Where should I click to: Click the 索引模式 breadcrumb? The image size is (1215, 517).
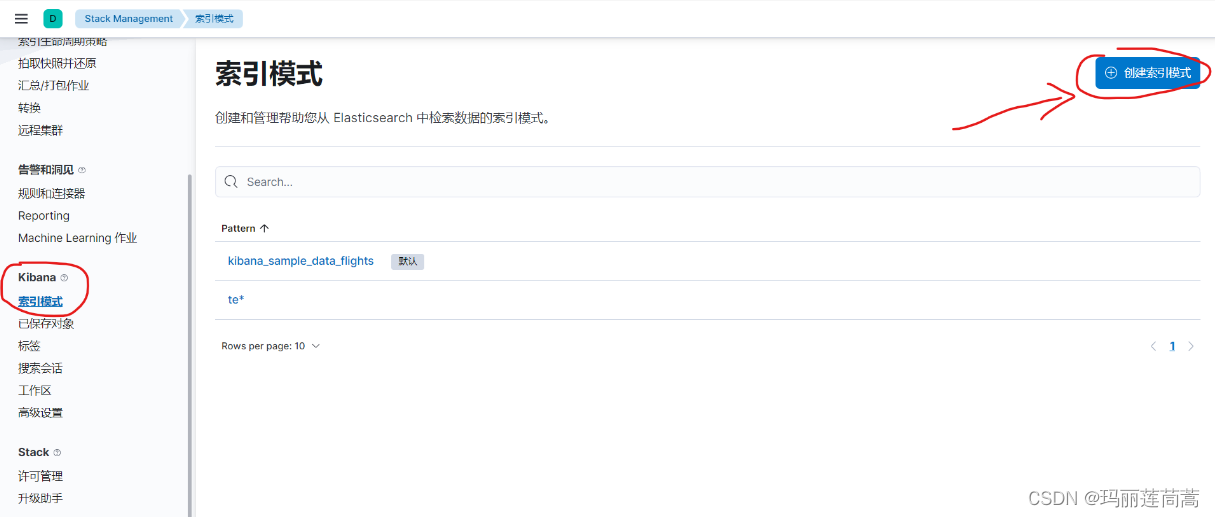pyautogui.click(x=214, y=18)
